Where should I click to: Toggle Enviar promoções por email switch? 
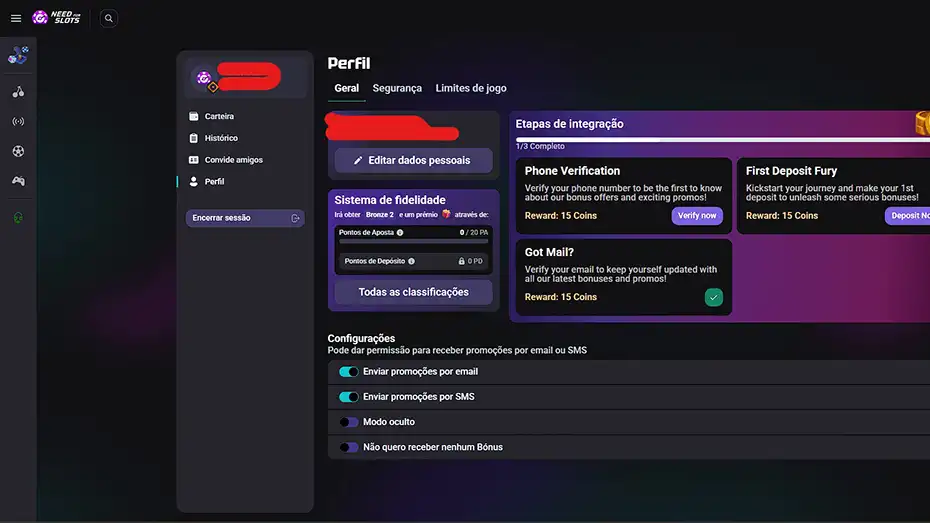(x=349, y=372)
